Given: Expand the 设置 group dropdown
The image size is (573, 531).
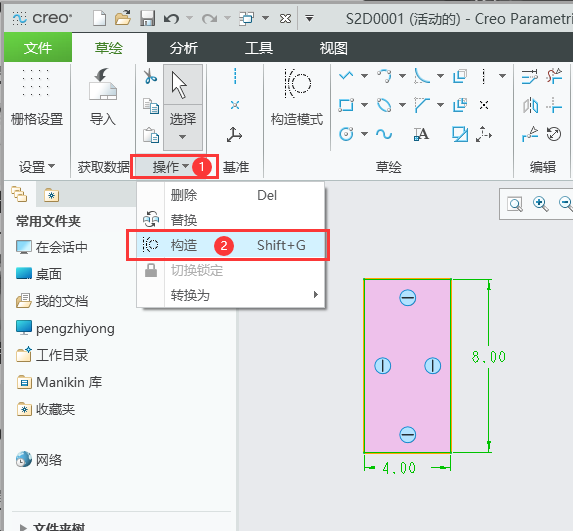Looking at the screenshot, I should (37, 167).
